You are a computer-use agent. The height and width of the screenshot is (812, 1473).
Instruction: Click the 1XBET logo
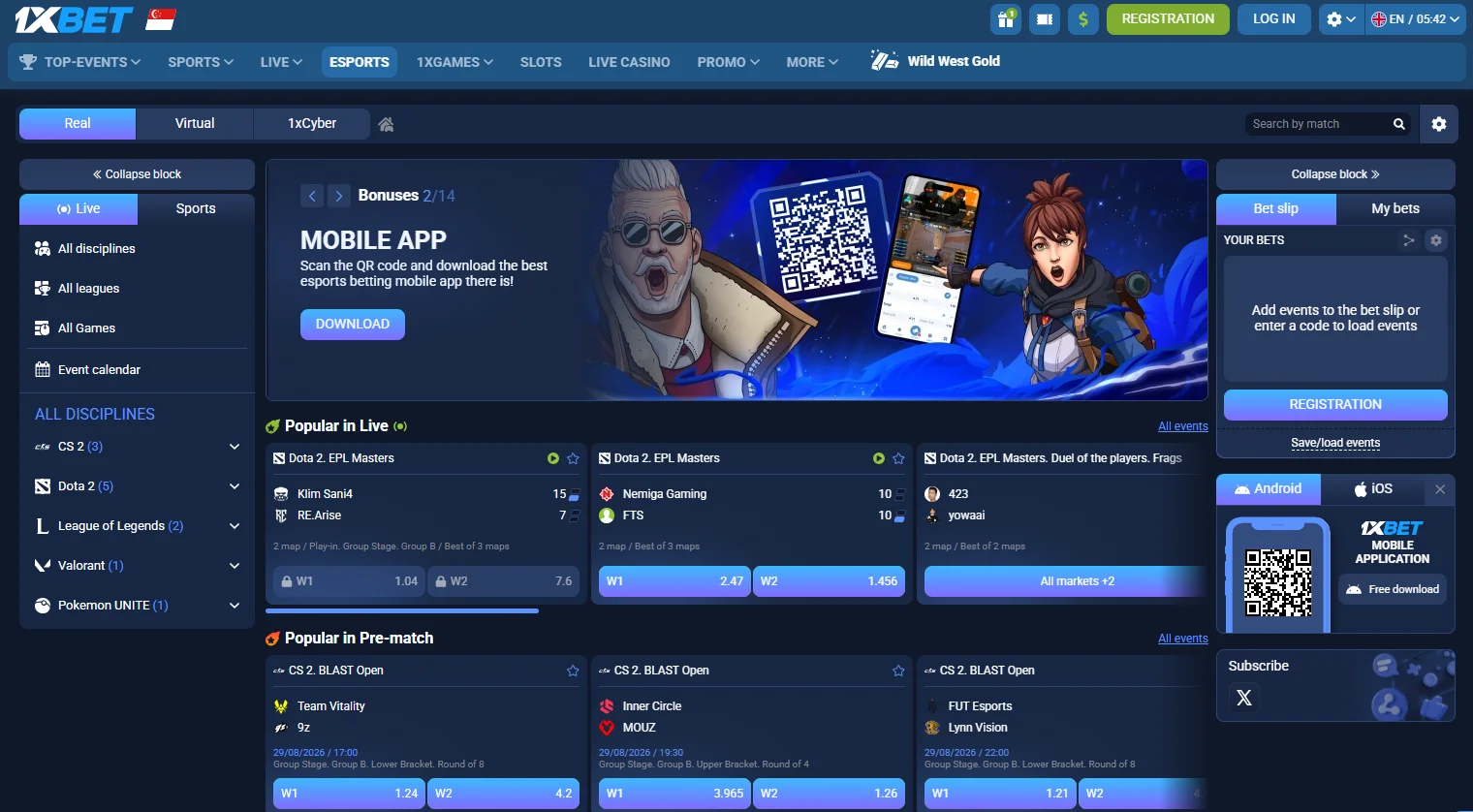(74, 19)
